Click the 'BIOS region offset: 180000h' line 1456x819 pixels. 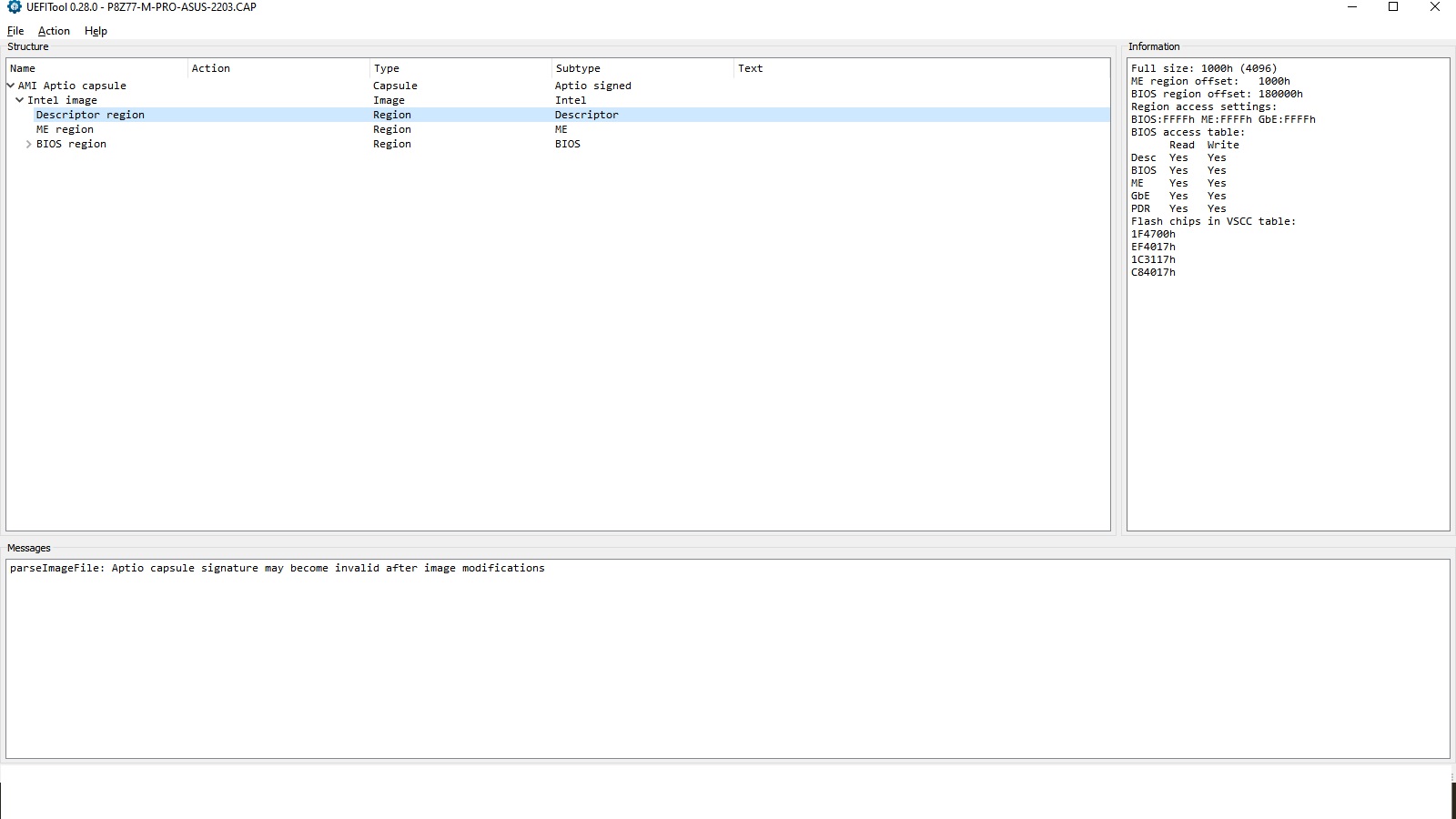pyautogui.click(x=1217, y=94)
